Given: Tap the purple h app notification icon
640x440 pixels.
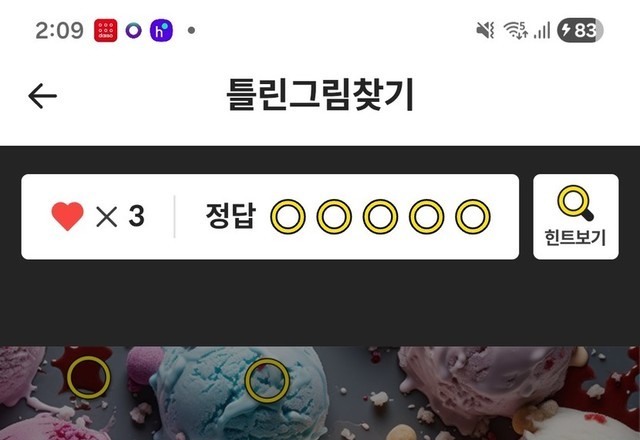Looking at the screenshot, I should pos(161,31).
